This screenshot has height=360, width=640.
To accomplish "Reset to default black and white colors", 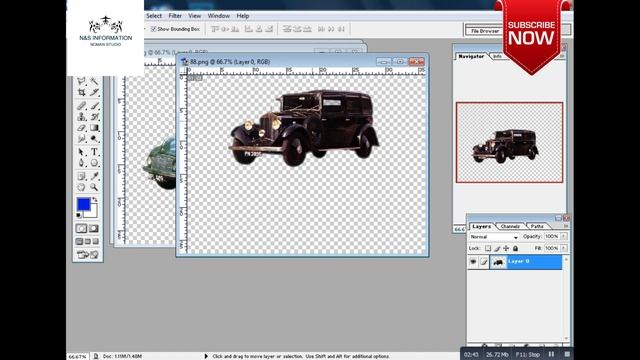I will click(x=78, y=215).
